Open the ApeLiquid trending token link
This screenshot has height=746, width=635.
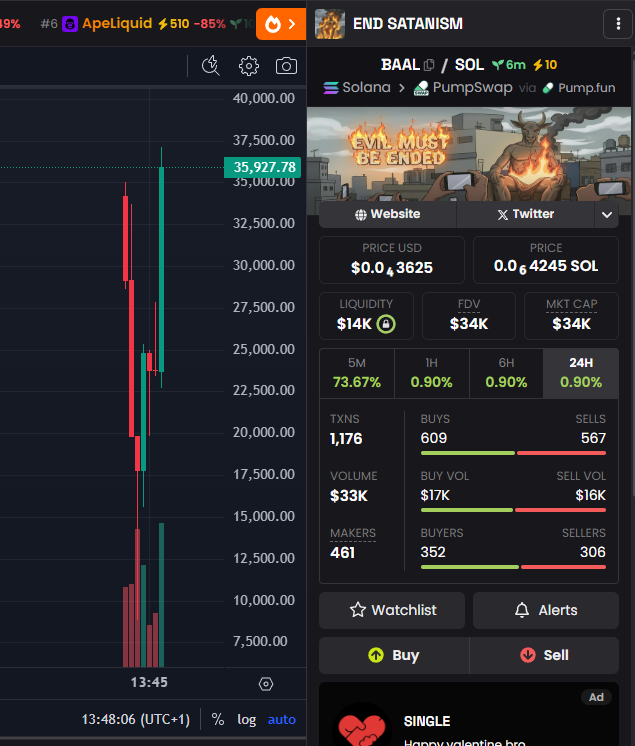117,23
